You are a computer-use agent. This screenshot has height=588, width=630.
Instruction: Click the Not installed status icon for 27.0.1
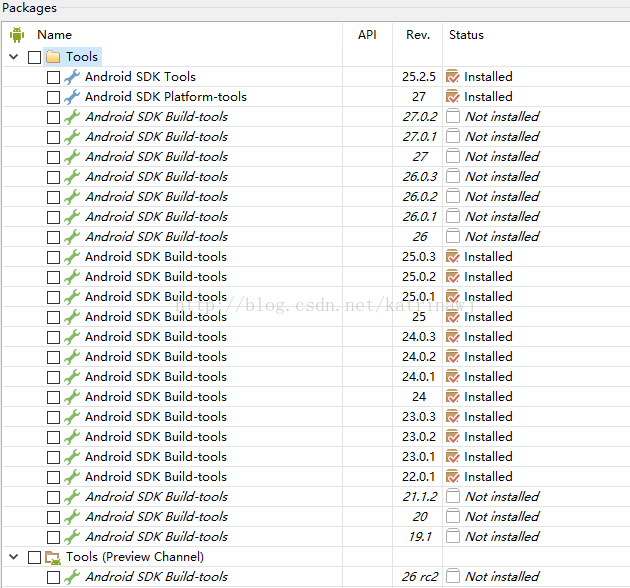pyautogui.click(x=453, y=137)
